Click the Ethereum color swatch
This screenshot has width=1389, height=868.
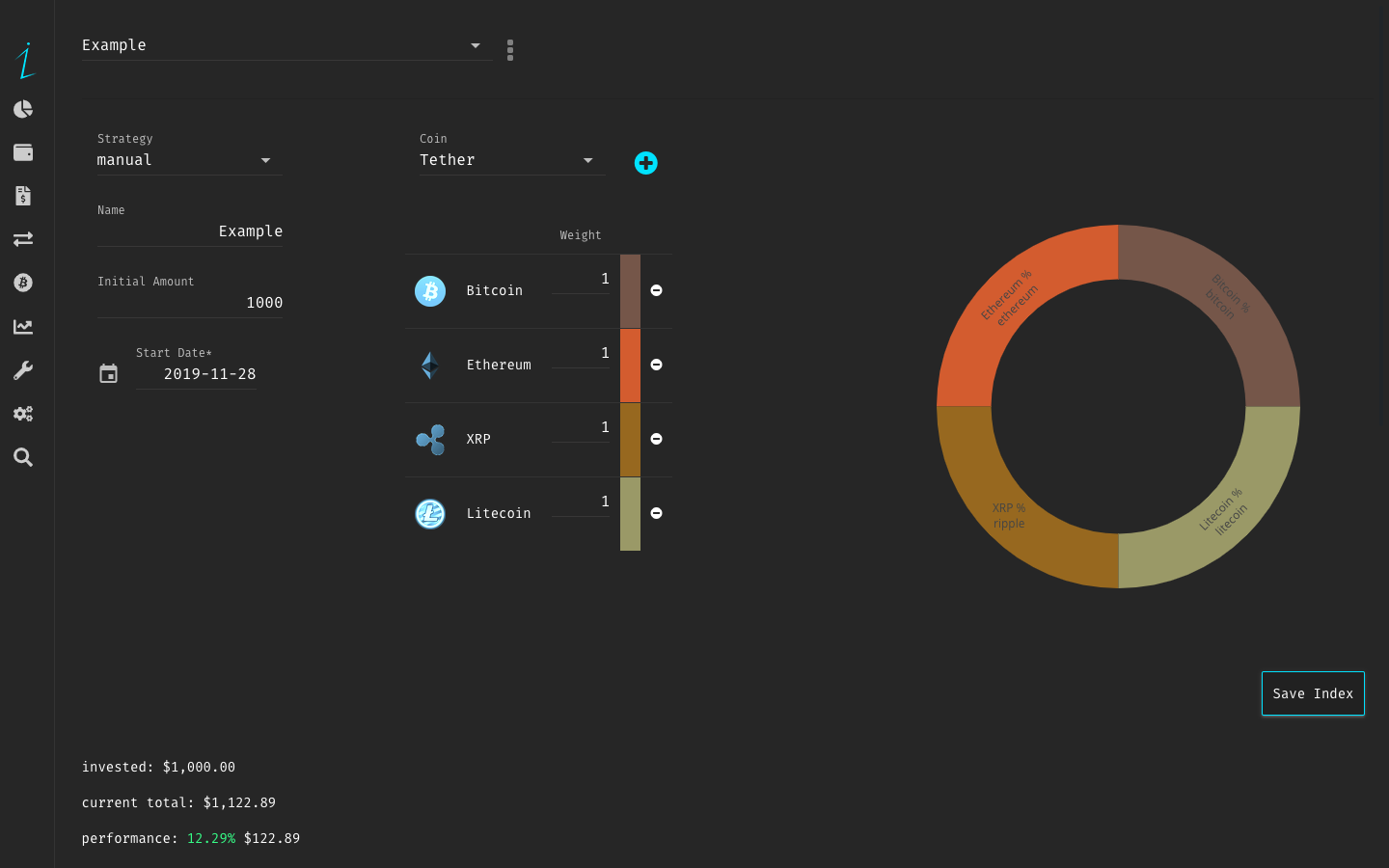[x=630, y=366]
